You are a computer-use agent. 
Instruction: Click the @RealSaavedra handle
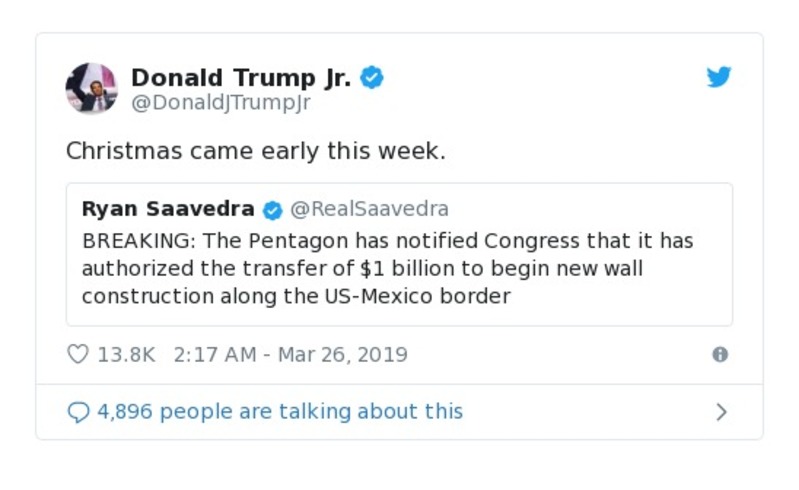pos(369,209)
